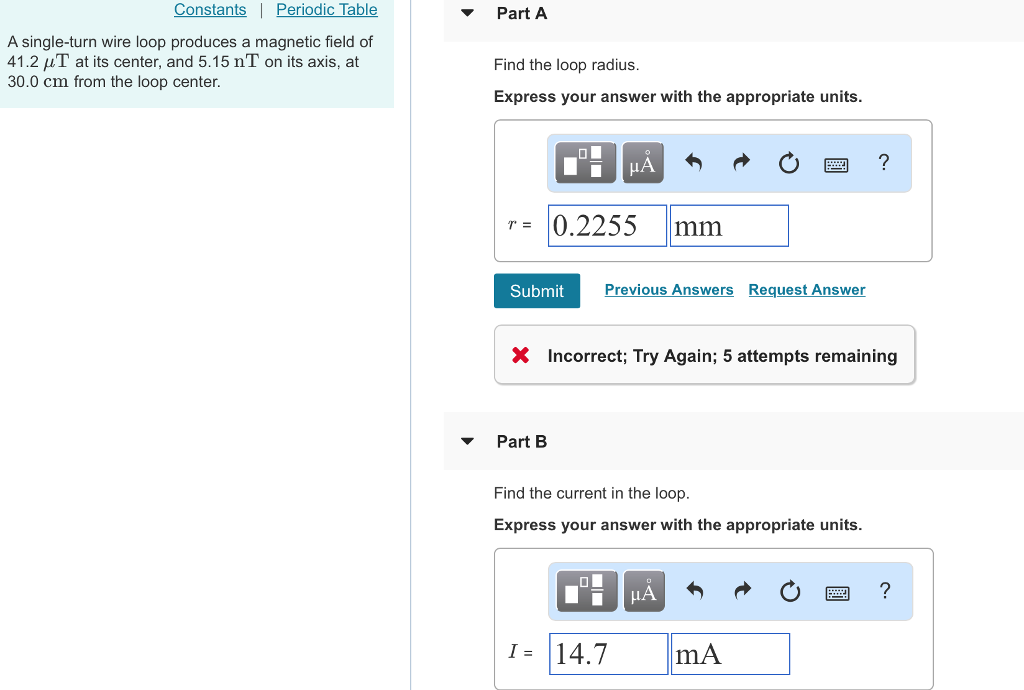The width and height of the screenshot is (1024, 690).
Task: Redo the entry in Part A
Action: point(741,162)
